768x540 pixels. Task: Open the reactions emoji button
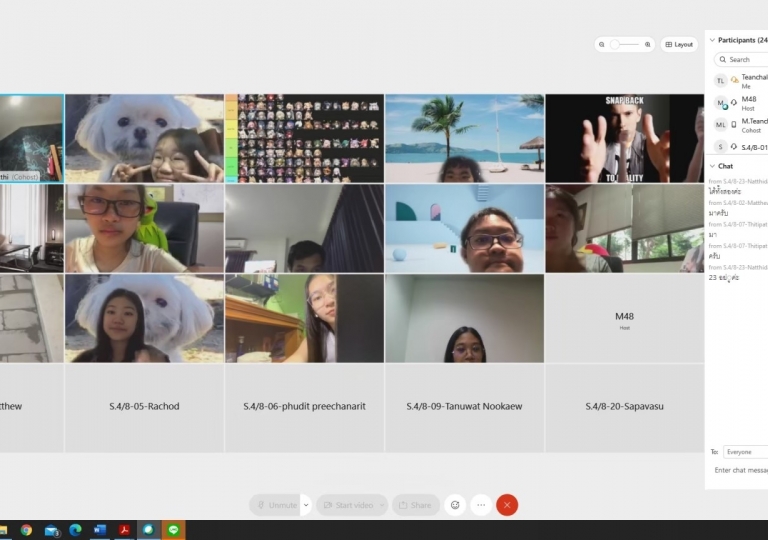455,505
